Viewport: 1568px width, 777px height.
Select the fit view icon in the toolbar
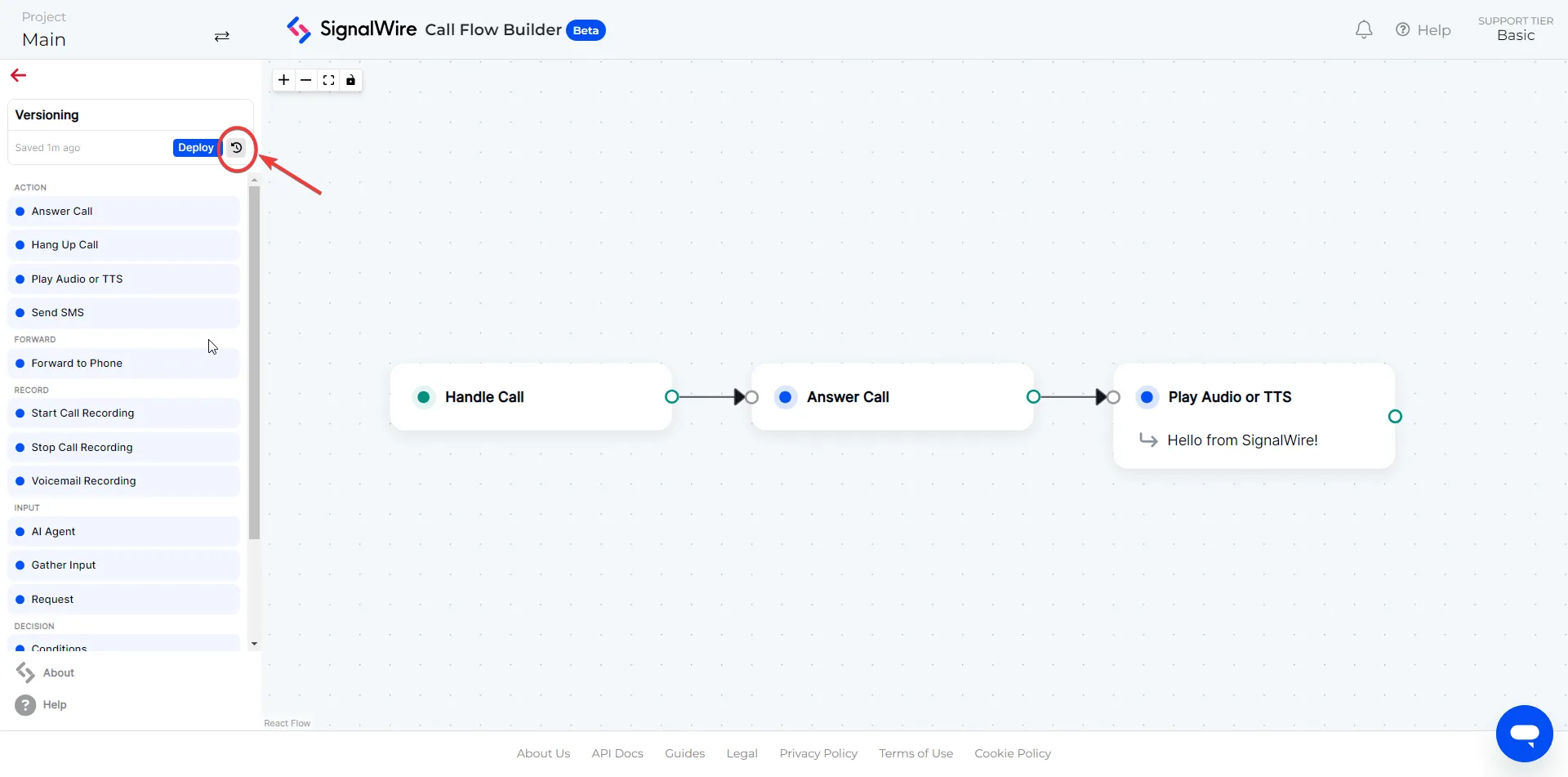coord(329,79)
